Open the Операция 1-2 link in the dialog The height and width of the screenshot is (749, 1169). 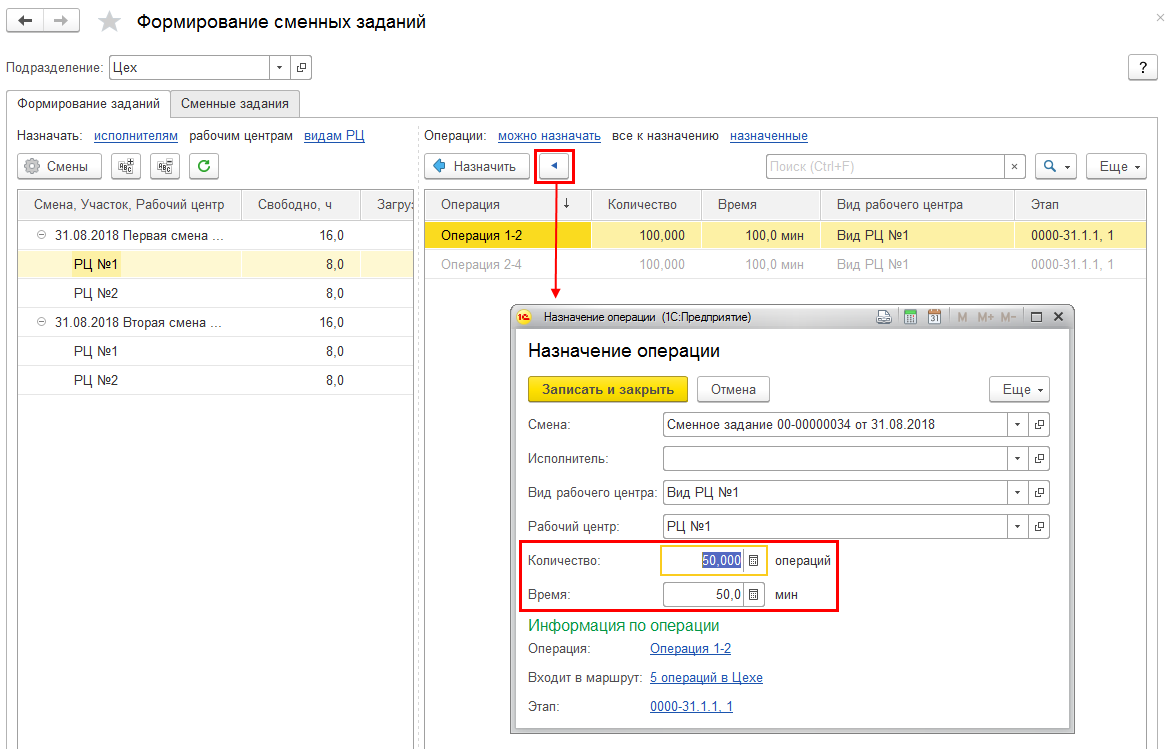(690, 648)
